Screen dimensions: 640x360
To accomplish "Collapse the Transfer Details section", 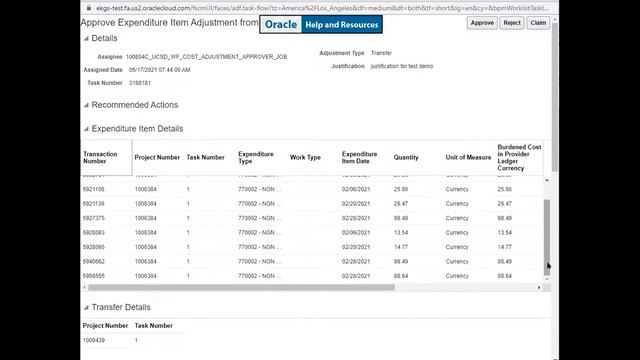I will pos(86,307).
